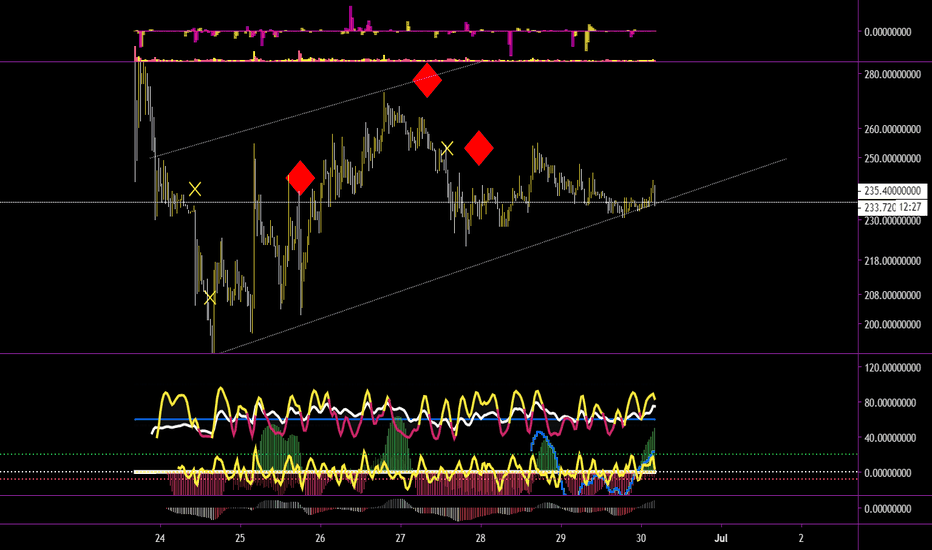
Task: Click date label 25 on time axis
Action: (x=240, y=538)
